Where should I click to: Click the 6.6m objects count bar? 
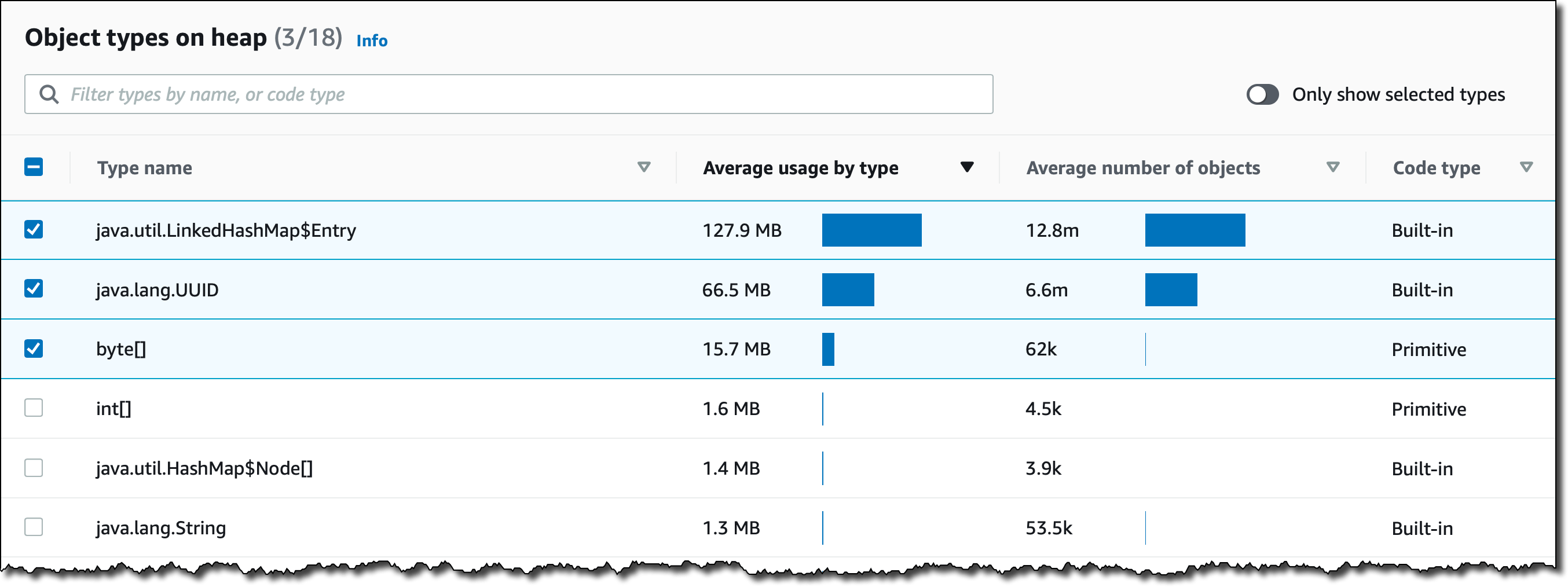1171,289
